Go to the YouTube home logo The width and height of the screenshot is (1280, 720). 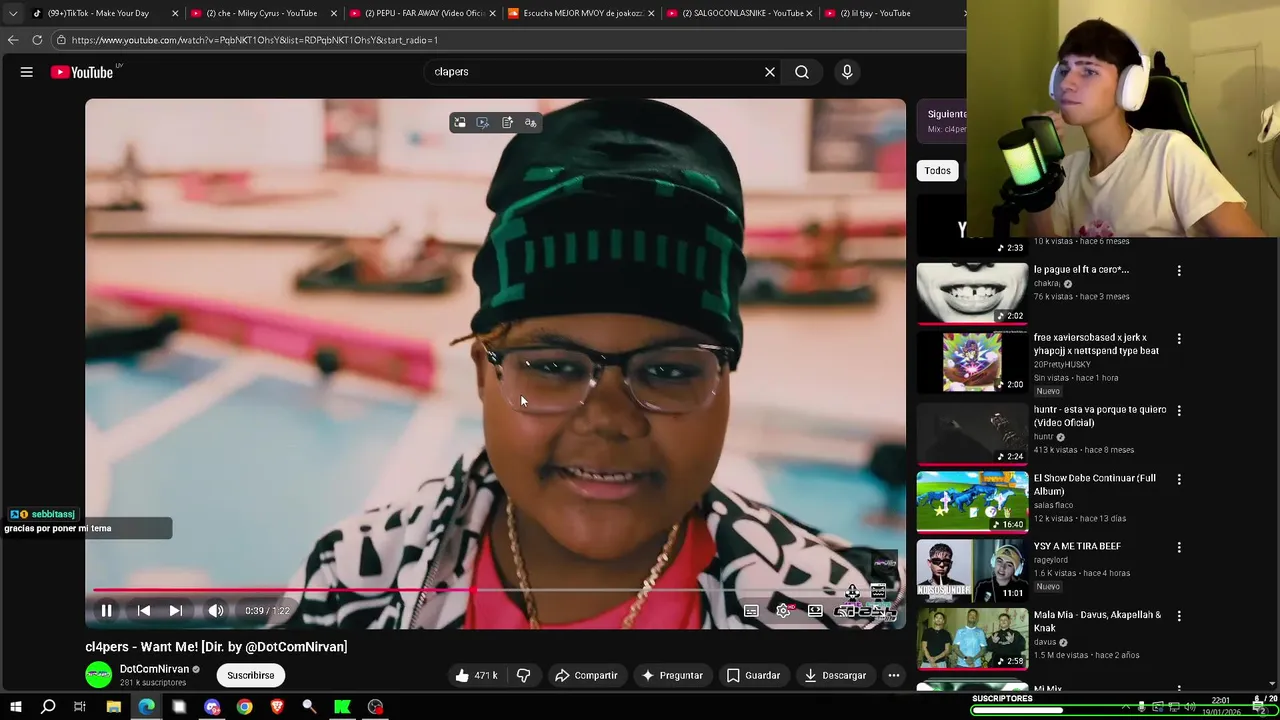pyautogui.click(x=82, y=72)
